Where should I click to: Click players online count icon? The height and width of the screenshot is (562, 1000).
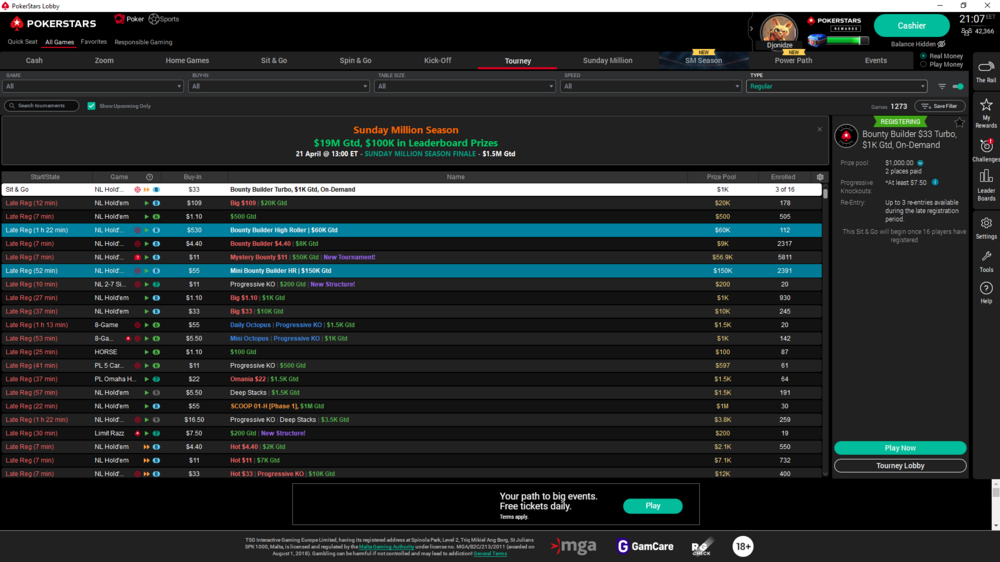point(966,31)
